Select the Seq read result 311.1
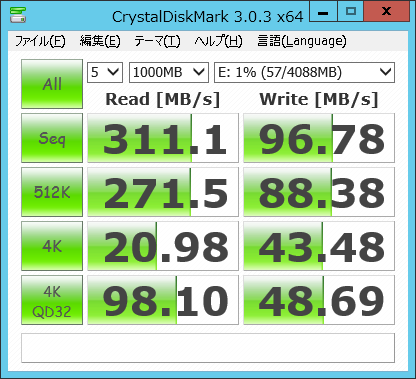 point(163,138)
